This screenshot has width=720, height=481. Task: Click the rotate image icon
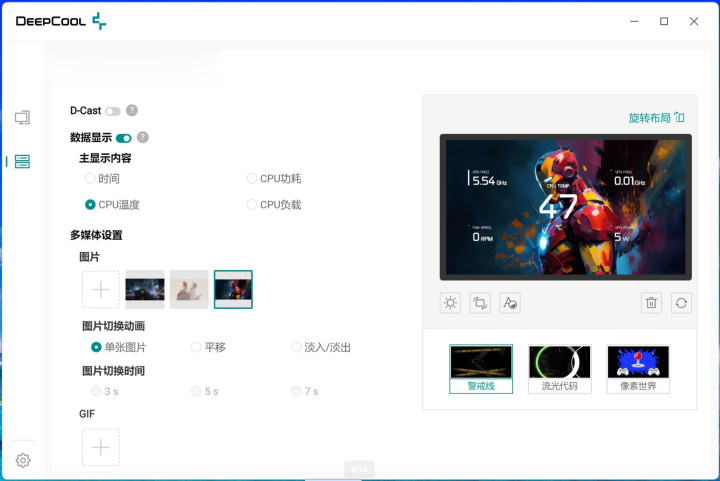[x=480, y=303]
